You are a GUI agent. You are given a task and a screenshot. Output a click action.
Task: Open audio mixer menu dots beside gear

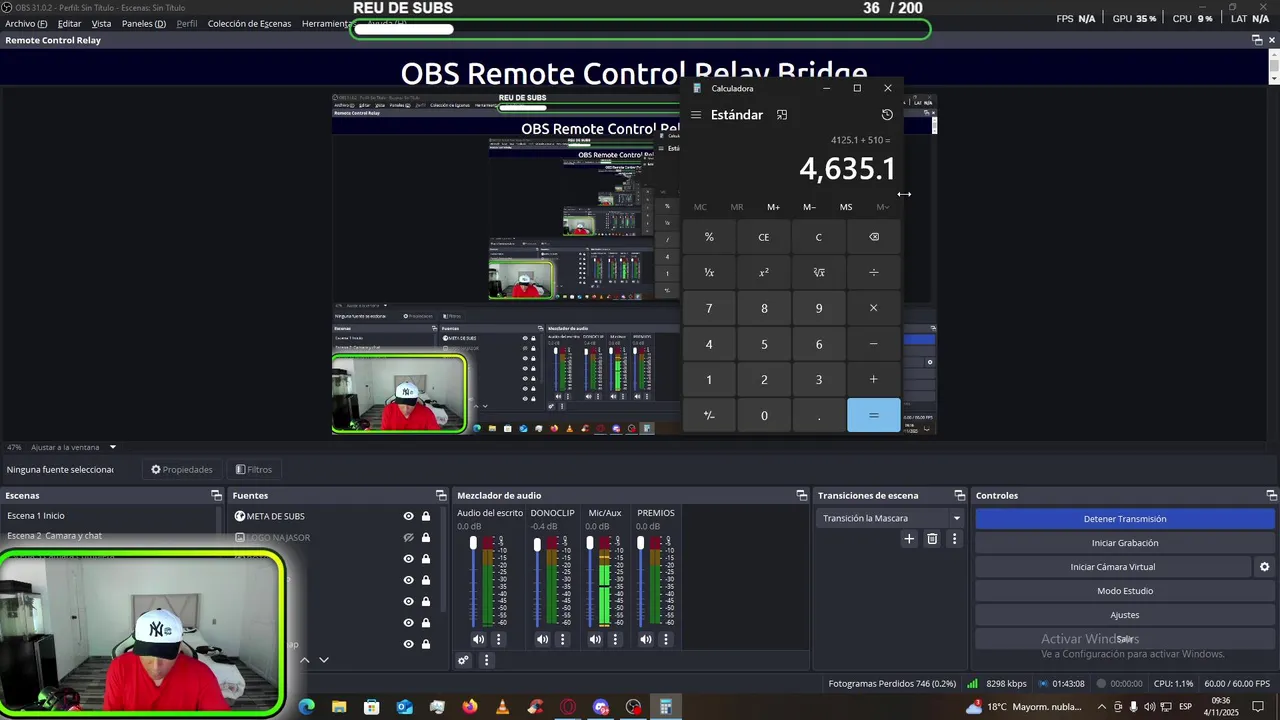tap(487, 660)
